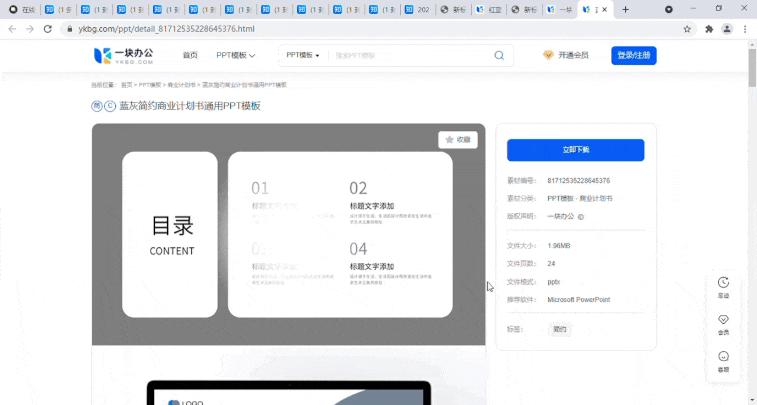Open the Chrome profile avatar icon
This screenshot has width=757, height=405.
point(727,29)
